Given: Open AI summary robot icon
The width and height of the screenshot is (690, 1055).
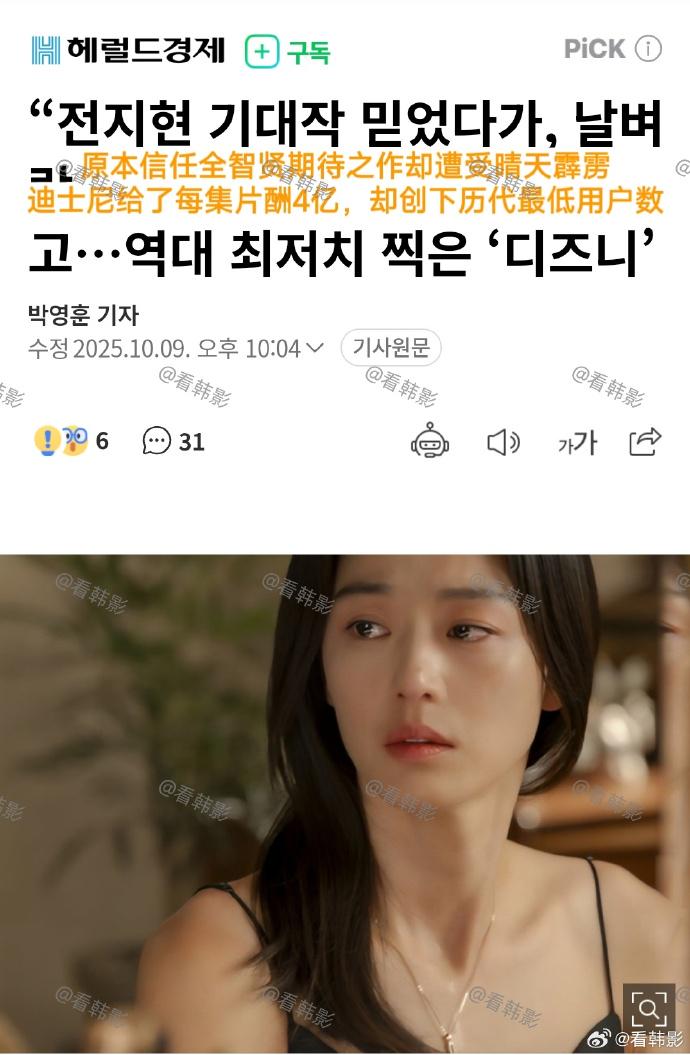Looking at the screenshot, I should coord(430,441).
